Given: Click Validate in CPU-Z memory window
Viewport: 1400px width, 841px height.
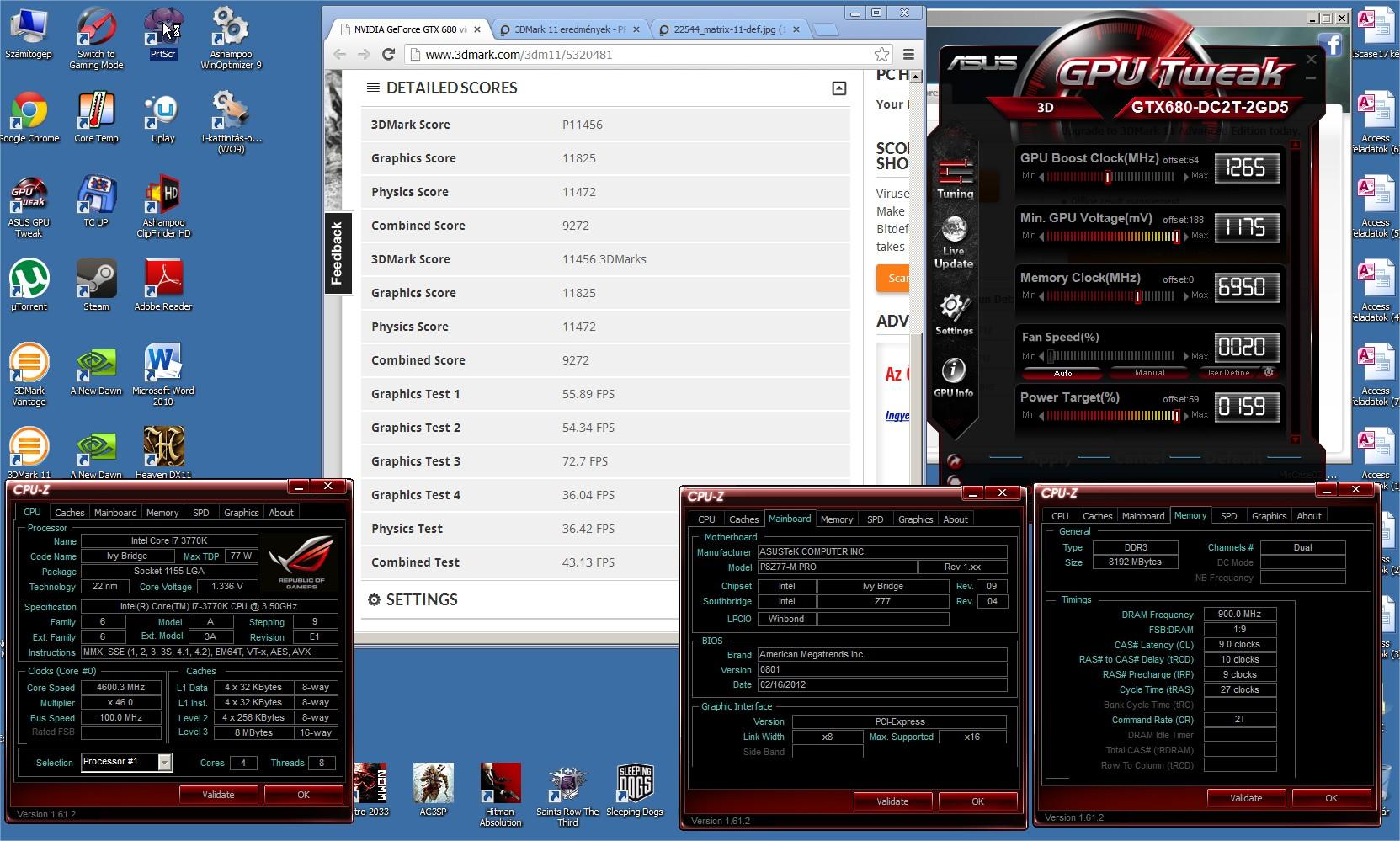Looking at the screenshot, I should [x=1246, y=798].
